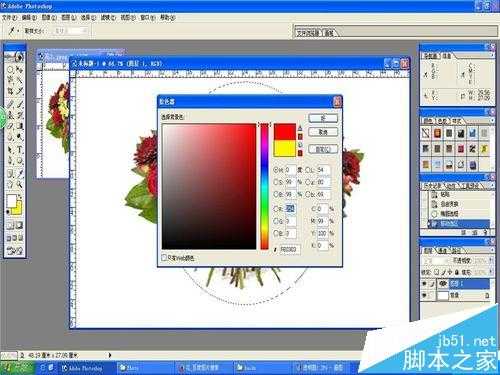500x375 pixels.
Task: Open the File (文件) menu
Action: pos(9,18)
